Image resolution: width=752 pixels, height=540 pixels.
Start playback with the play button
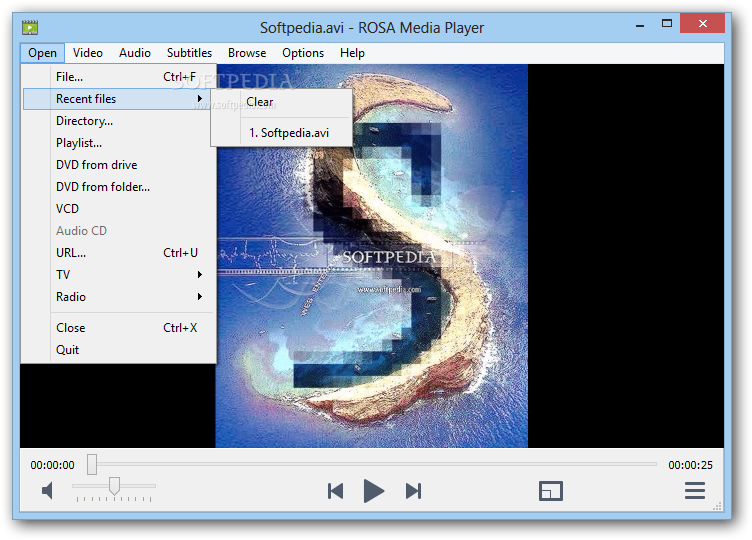pos(374,491)
